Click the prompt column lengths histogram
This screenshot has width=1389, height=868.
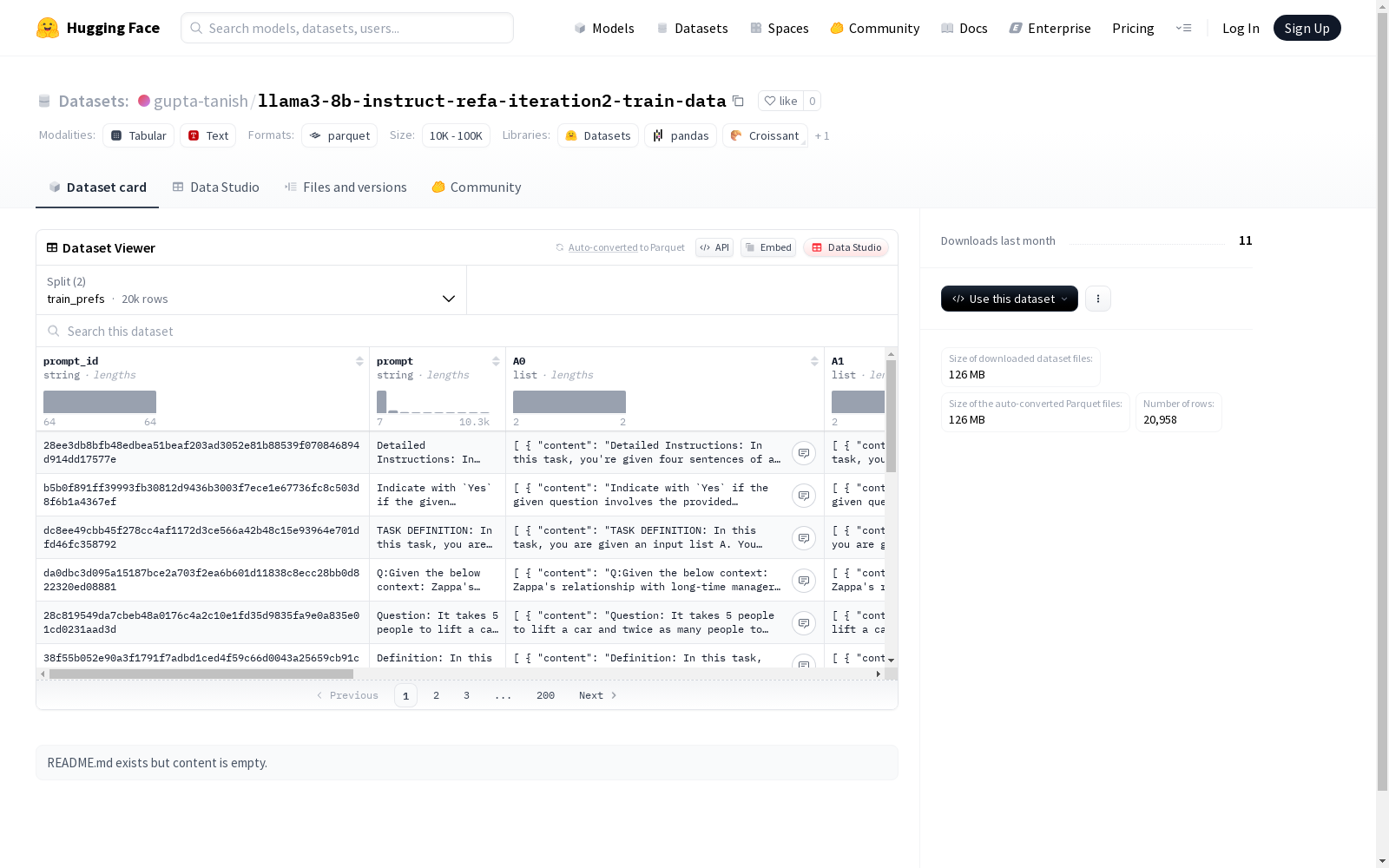click(433, 402)
